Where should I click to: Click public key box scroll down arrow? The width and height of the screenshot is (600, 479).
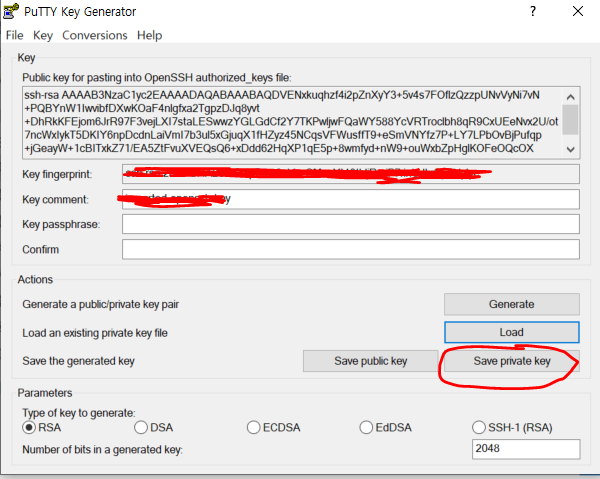coord(571,149)
